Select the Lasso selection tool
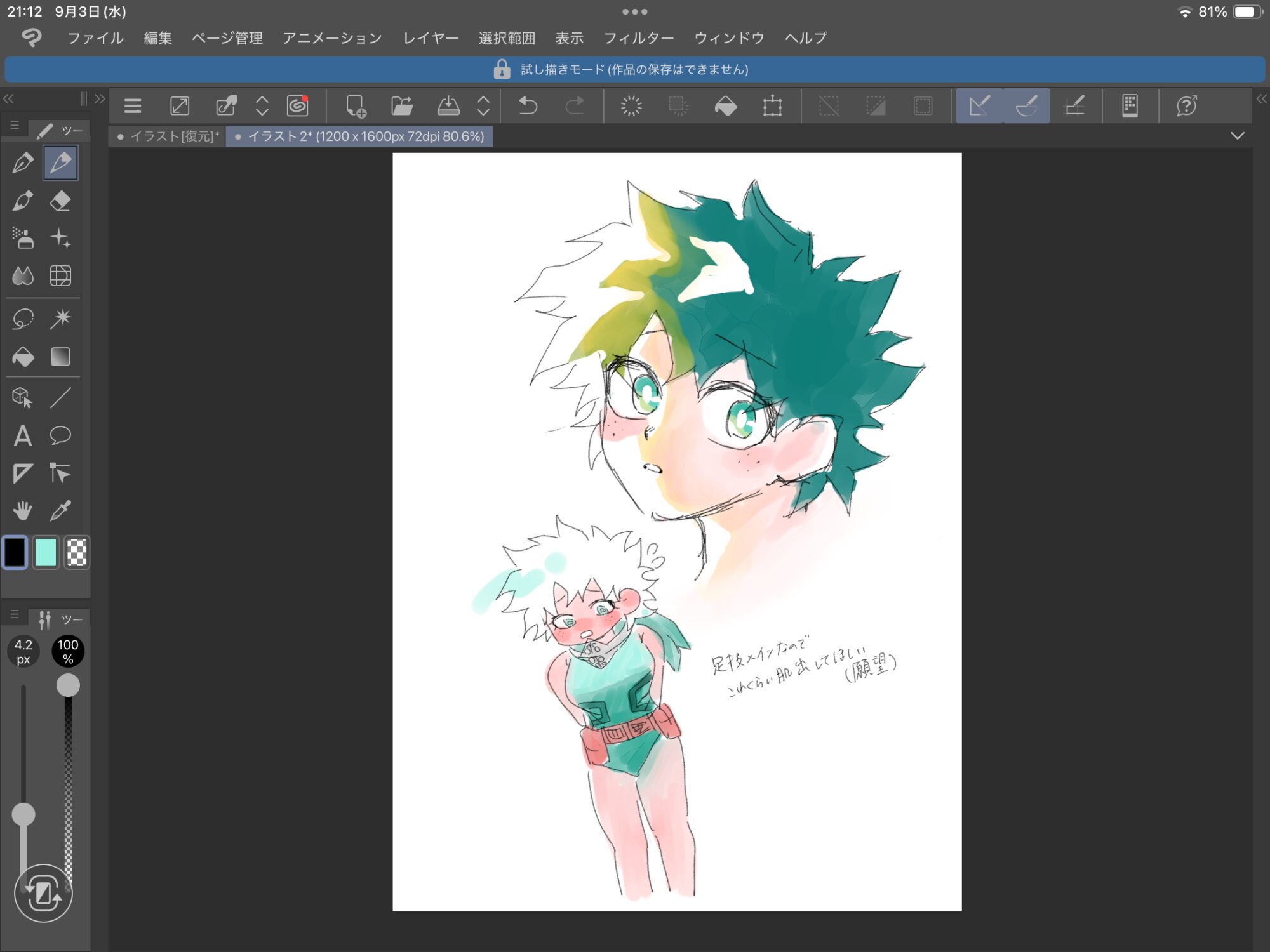 [x=23, y=319]
